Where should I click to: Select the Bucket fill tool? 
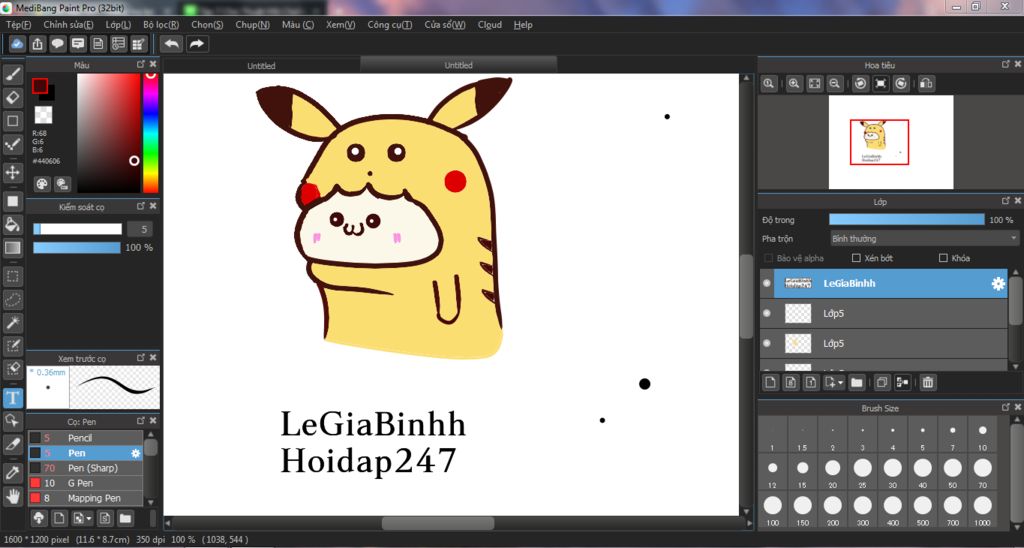tap(12, 225)
